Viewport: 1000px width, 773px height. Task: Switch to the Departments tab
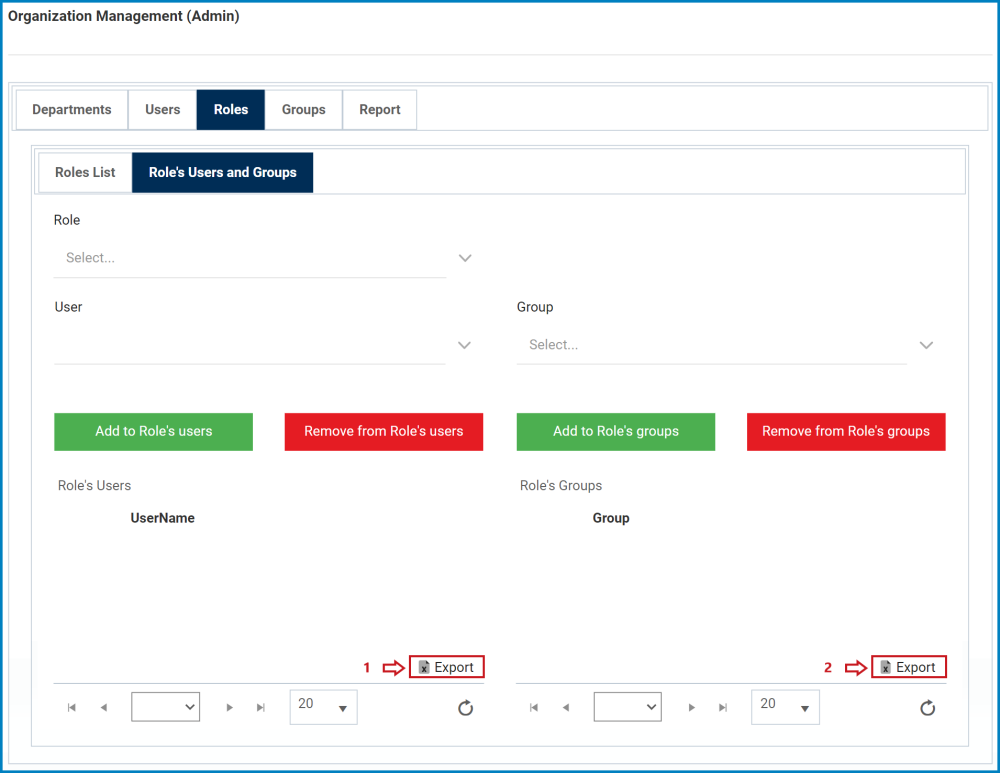click(71, 109)
